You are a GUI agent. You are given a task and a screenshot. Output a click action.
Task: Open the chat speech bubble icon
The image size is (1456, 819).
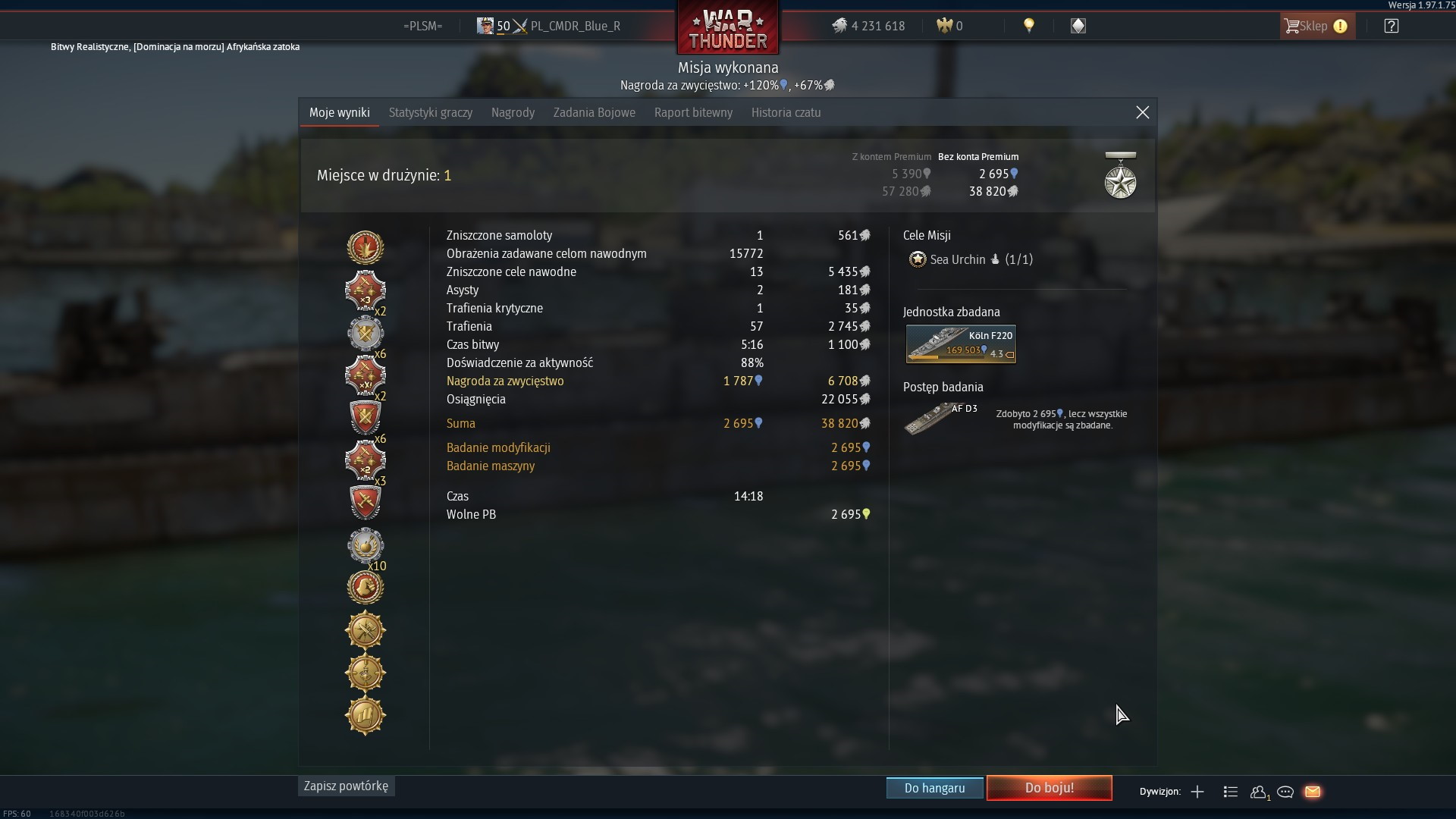(1285, 792)
